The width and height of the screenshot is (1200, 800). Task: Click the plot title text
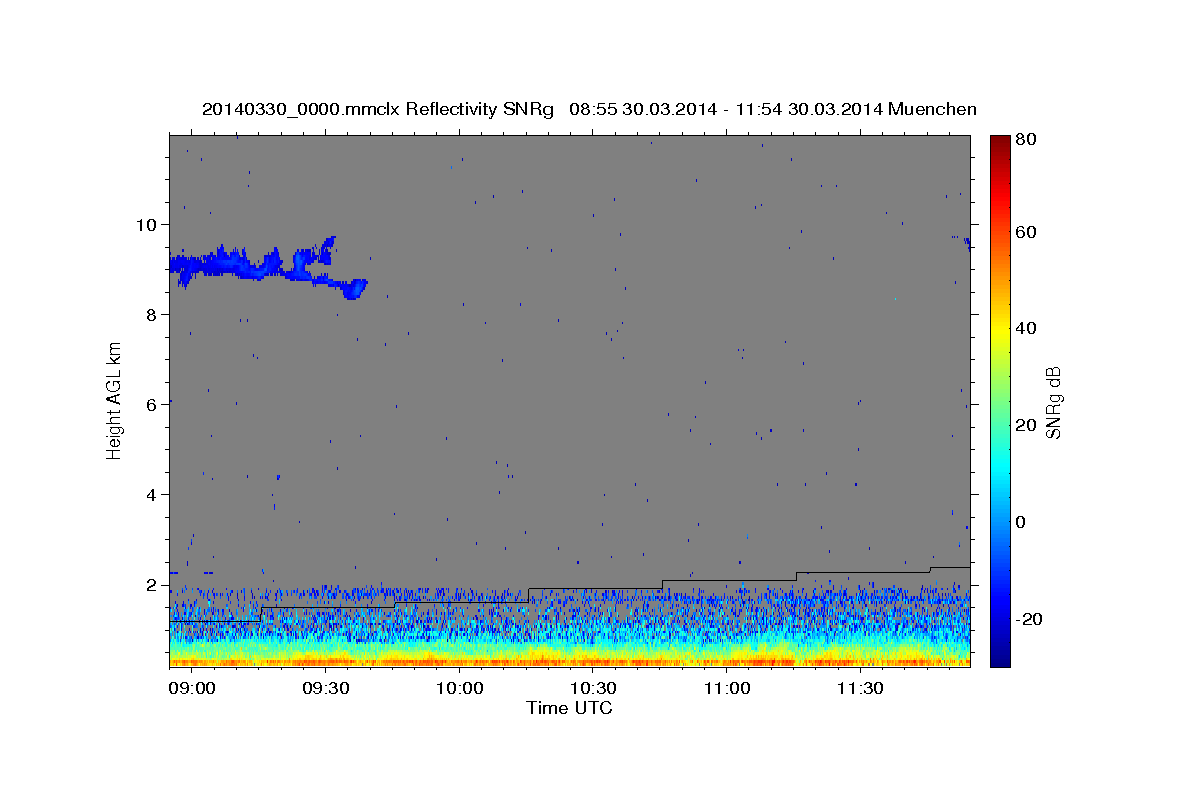[589, 109]
